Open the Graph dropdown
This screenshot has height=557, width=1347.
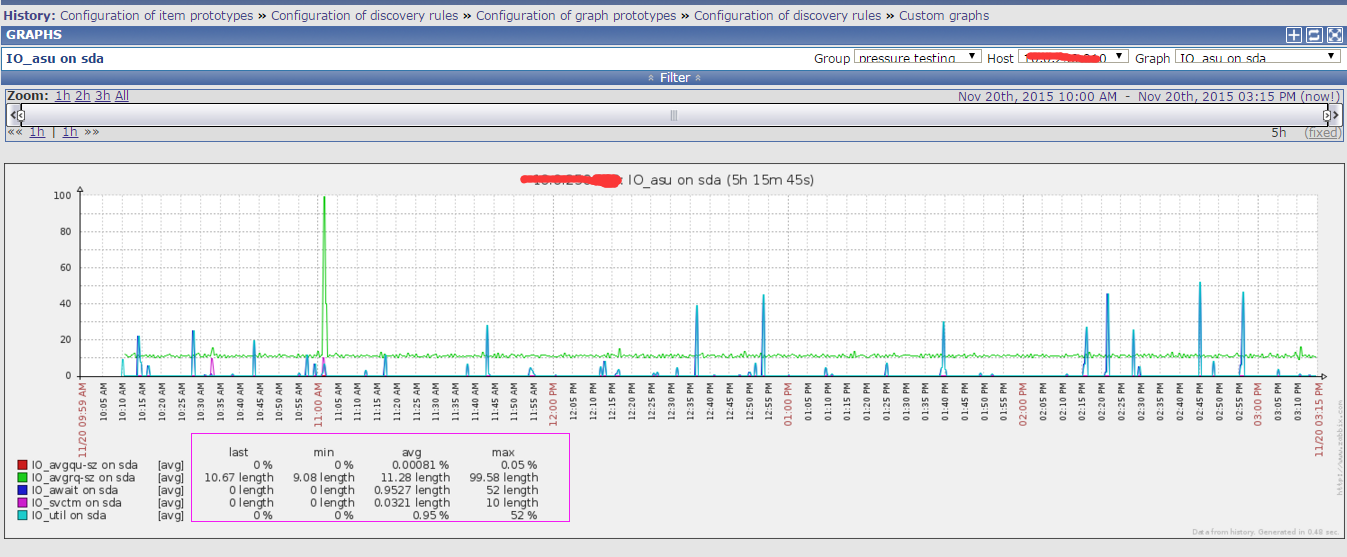(x=1257, y=57)
